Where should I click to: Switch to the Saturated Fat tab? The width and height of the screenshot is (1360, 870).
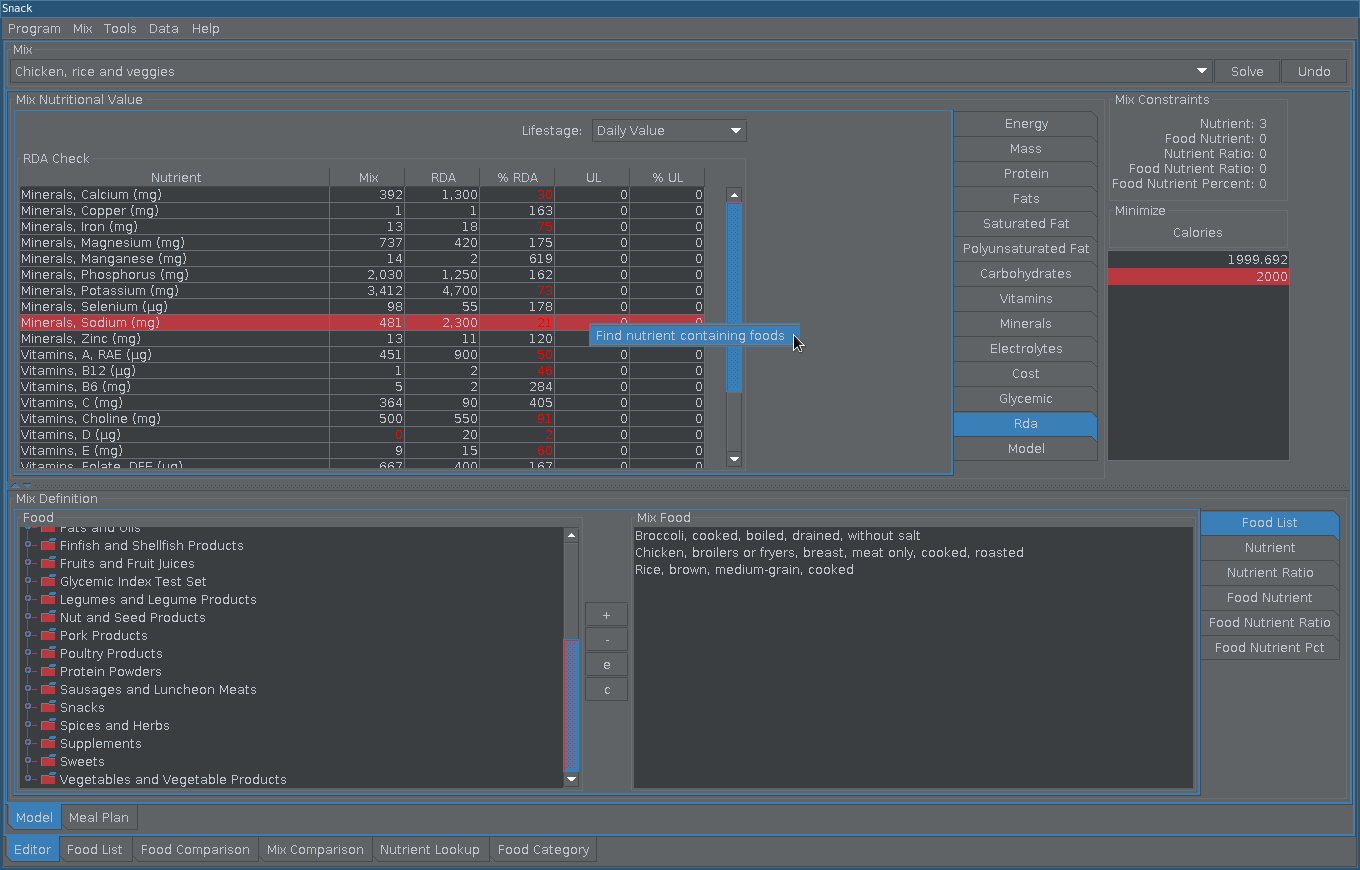pos(1026,224)
